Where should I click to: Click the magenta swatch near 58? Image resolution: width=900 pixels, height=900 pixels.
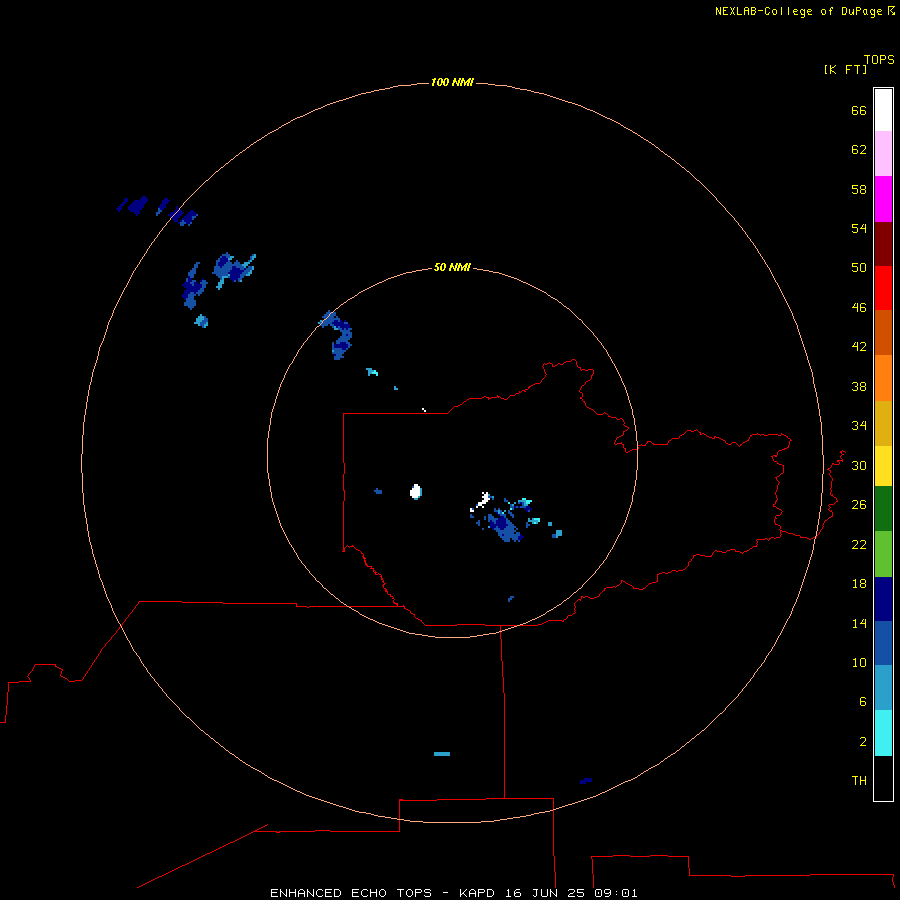[883, 199]
